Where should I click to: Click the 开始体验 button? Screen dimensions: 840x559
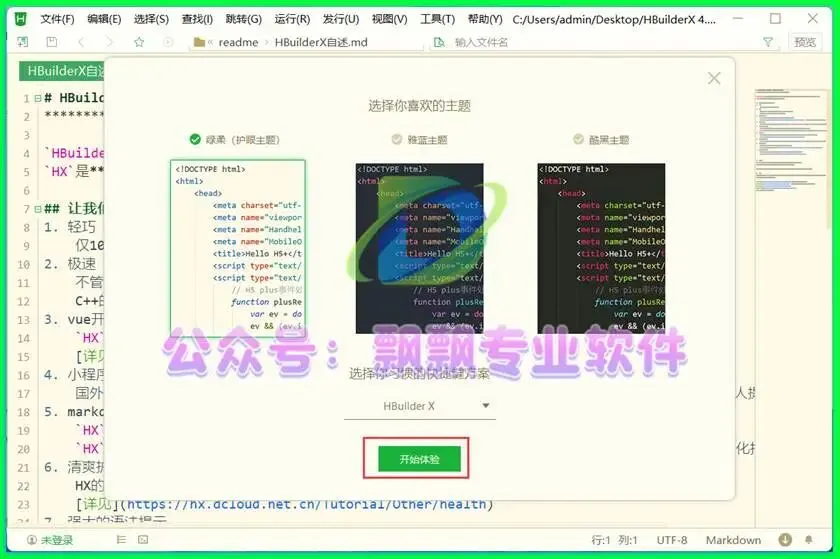[x=419, y=459]
